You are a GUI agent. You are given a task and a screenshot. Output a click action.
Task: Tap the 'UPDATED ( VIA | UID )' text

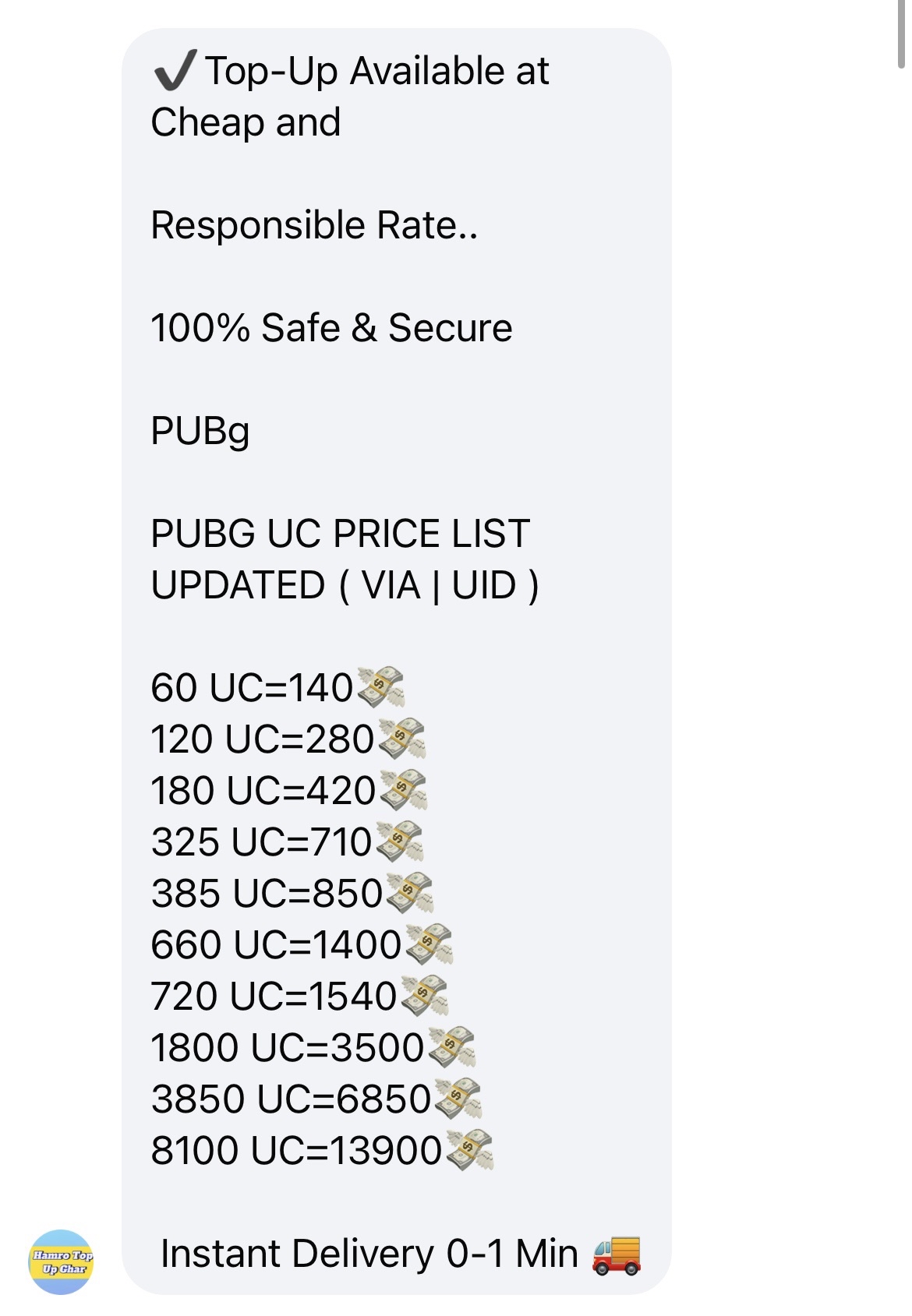(345, 585)
